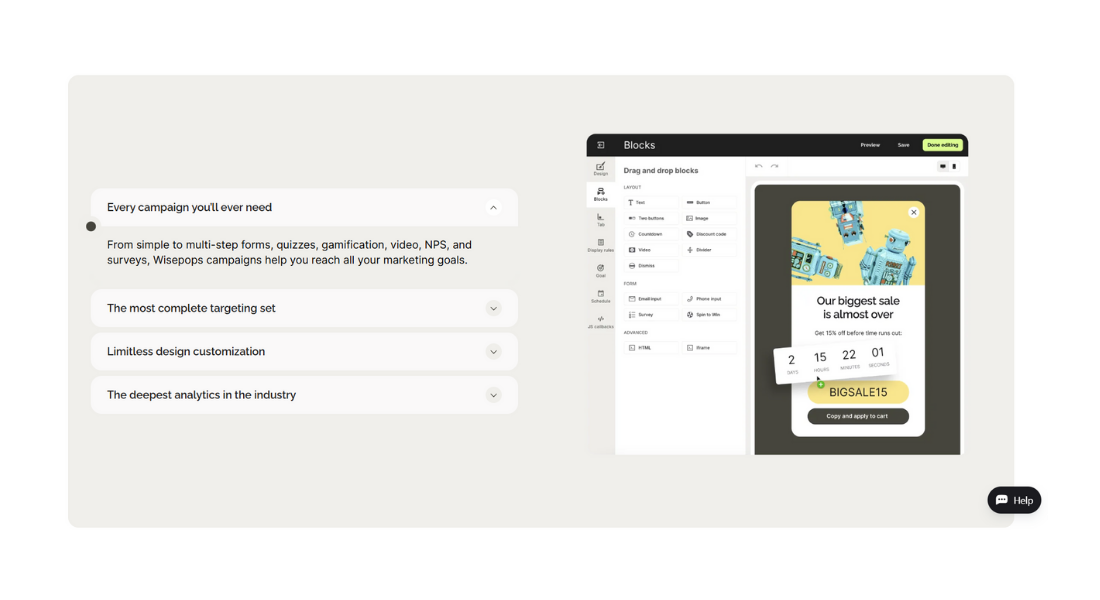Expand 'Limitless design customization' section
Image resolution: width=1100 pixels, height=600 pixels.
click(x=493, y=352)
